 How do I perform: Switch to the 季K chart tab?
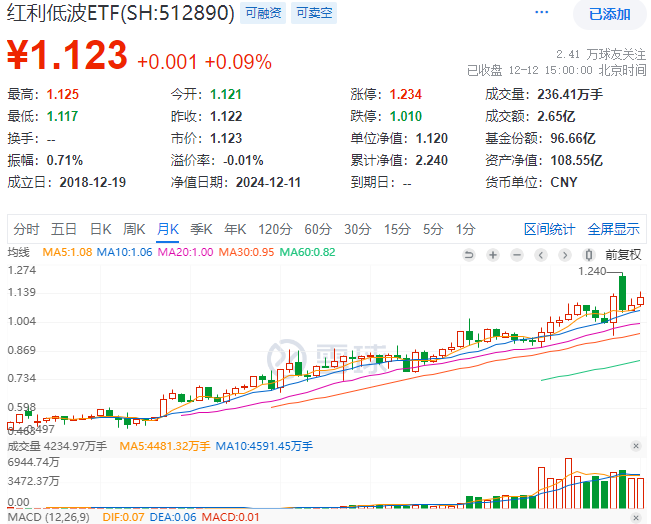(x=201, y=229)
